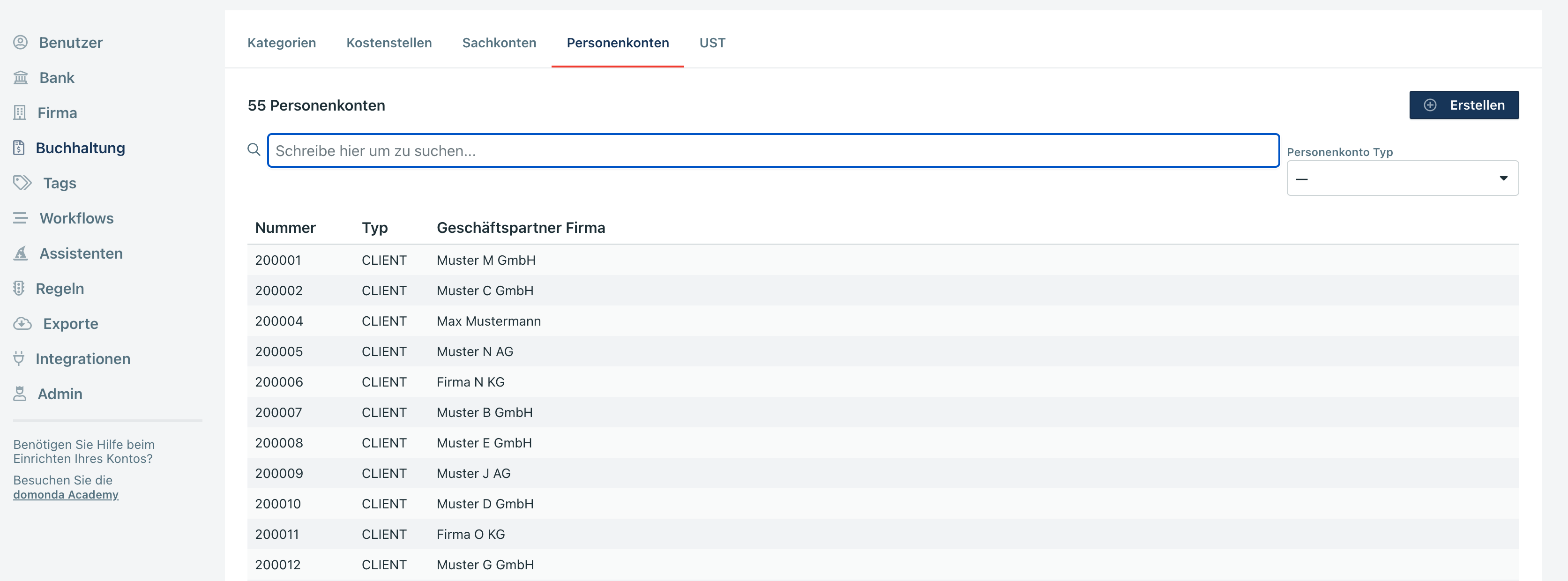This screenshot has width=1568, height=581.
Task: Click the Tags label icon
Action: 22,183
